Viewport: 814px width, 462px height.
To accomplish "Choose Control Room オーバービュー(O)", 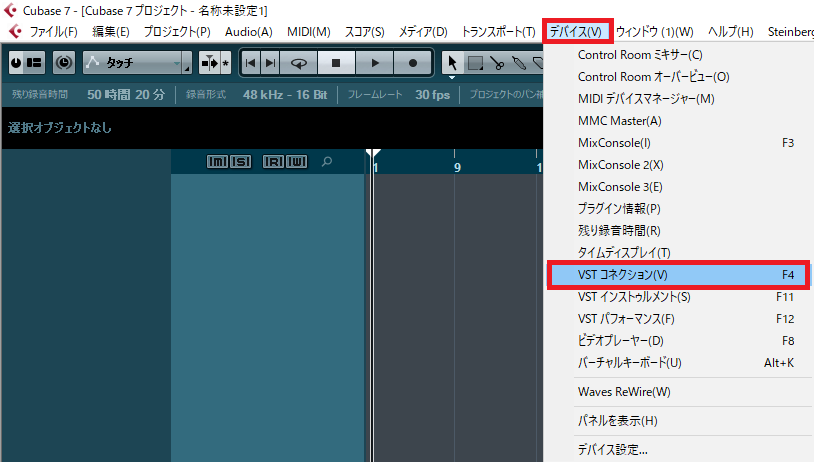I will [x=678, y=77].
